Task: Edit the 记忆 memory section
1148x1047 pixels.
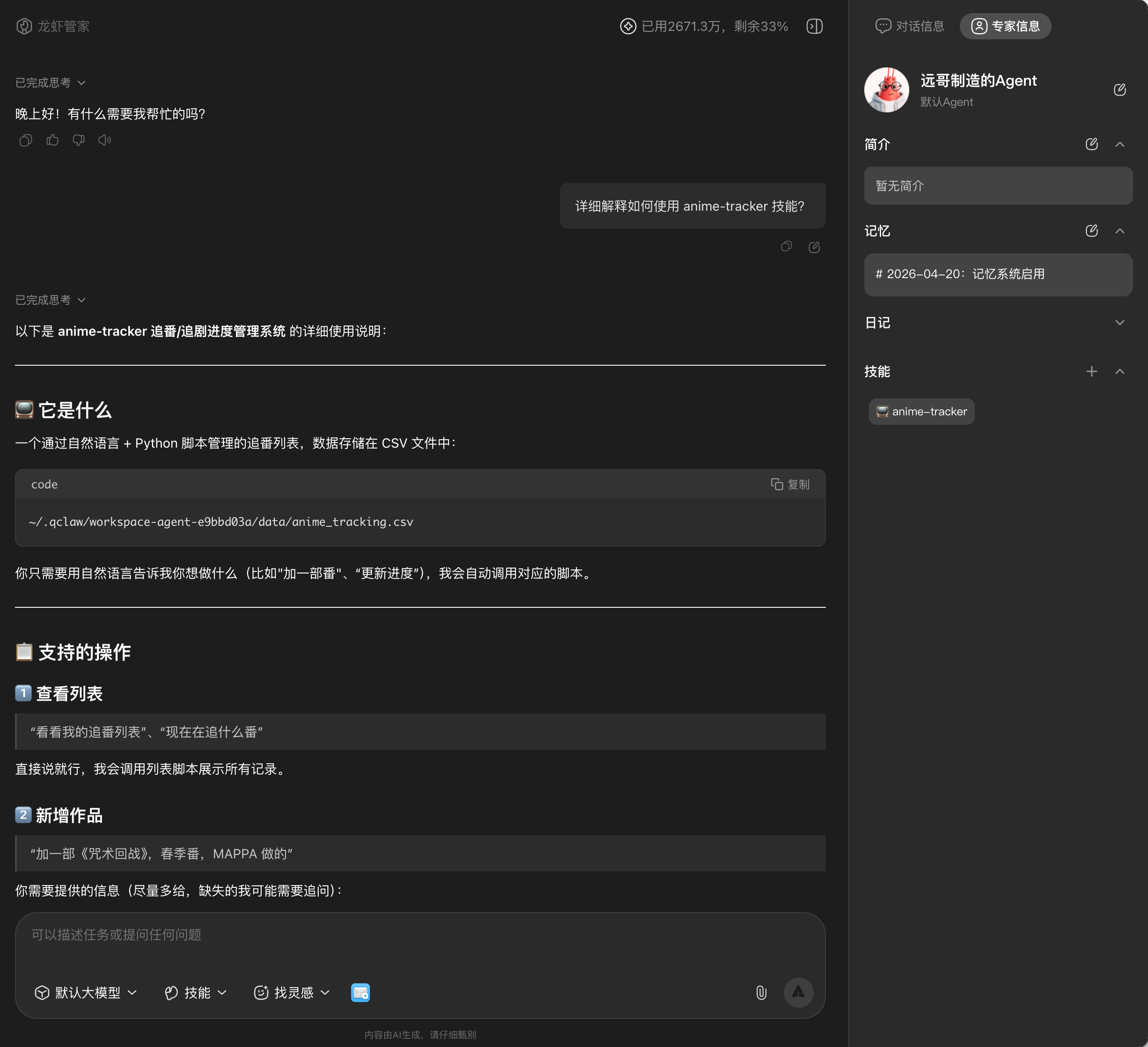Action: click(1091, 231)
